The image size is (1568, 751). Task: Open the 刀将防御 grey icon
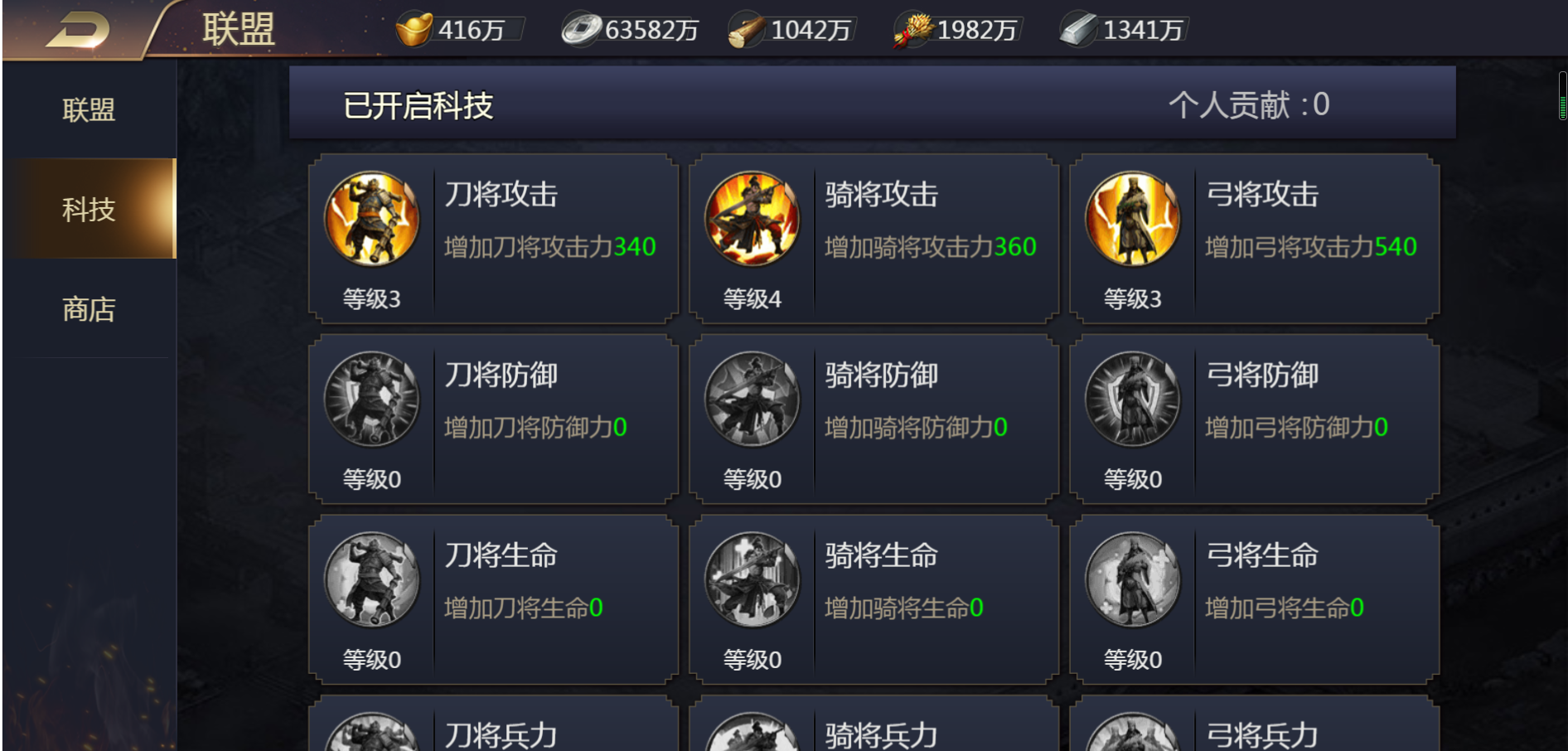click(371, 400)
